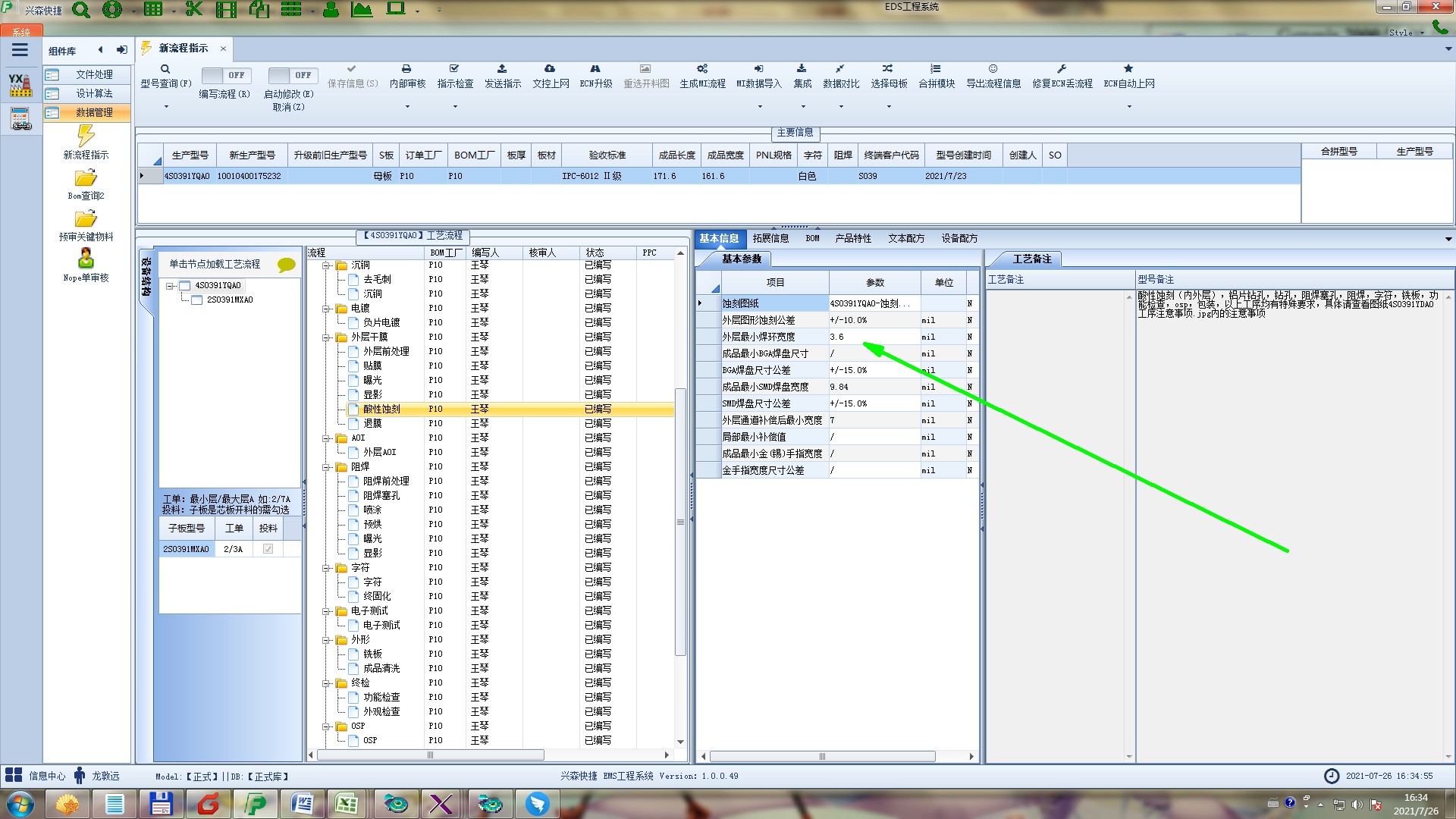Image resolution: width=1456 pixels, height=819 pixels.
Task: Select the 退膜 process step
Action: point(372,423)
